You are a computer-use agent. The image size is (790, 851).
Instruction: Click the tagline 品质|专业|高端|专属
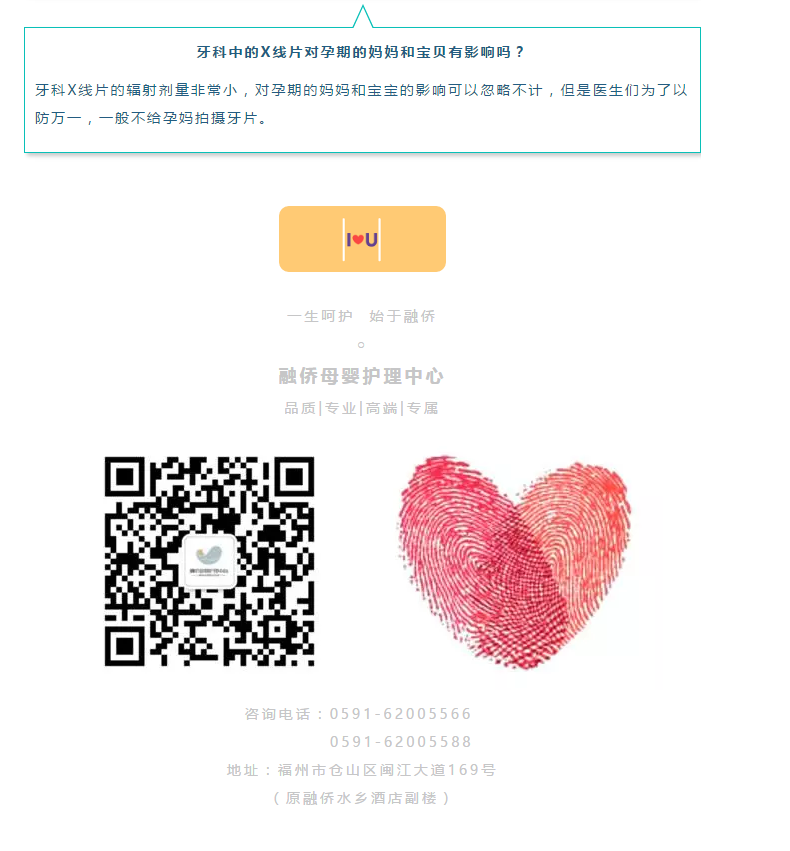361,408
